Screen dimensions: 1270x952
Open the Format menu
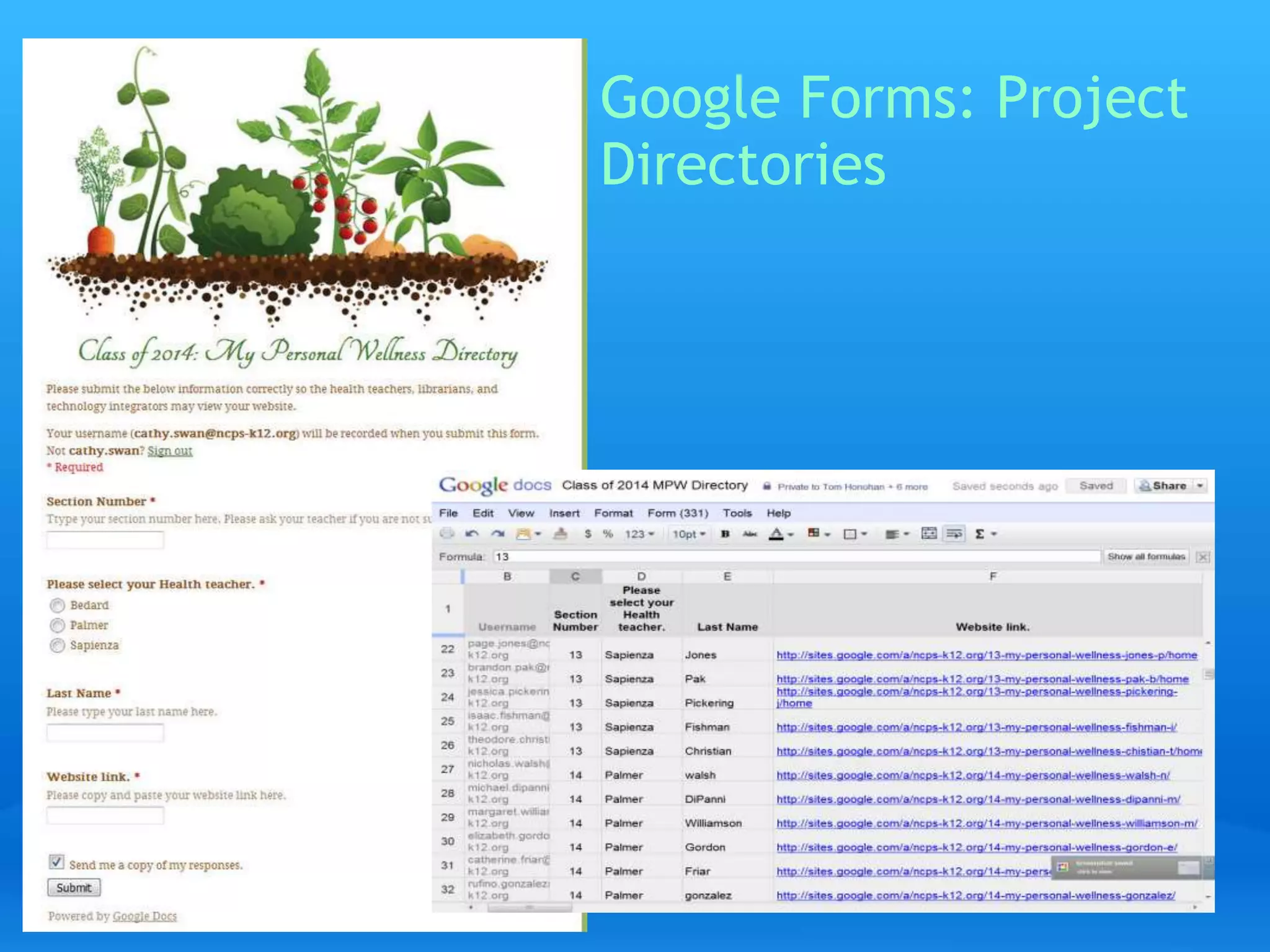613,513
